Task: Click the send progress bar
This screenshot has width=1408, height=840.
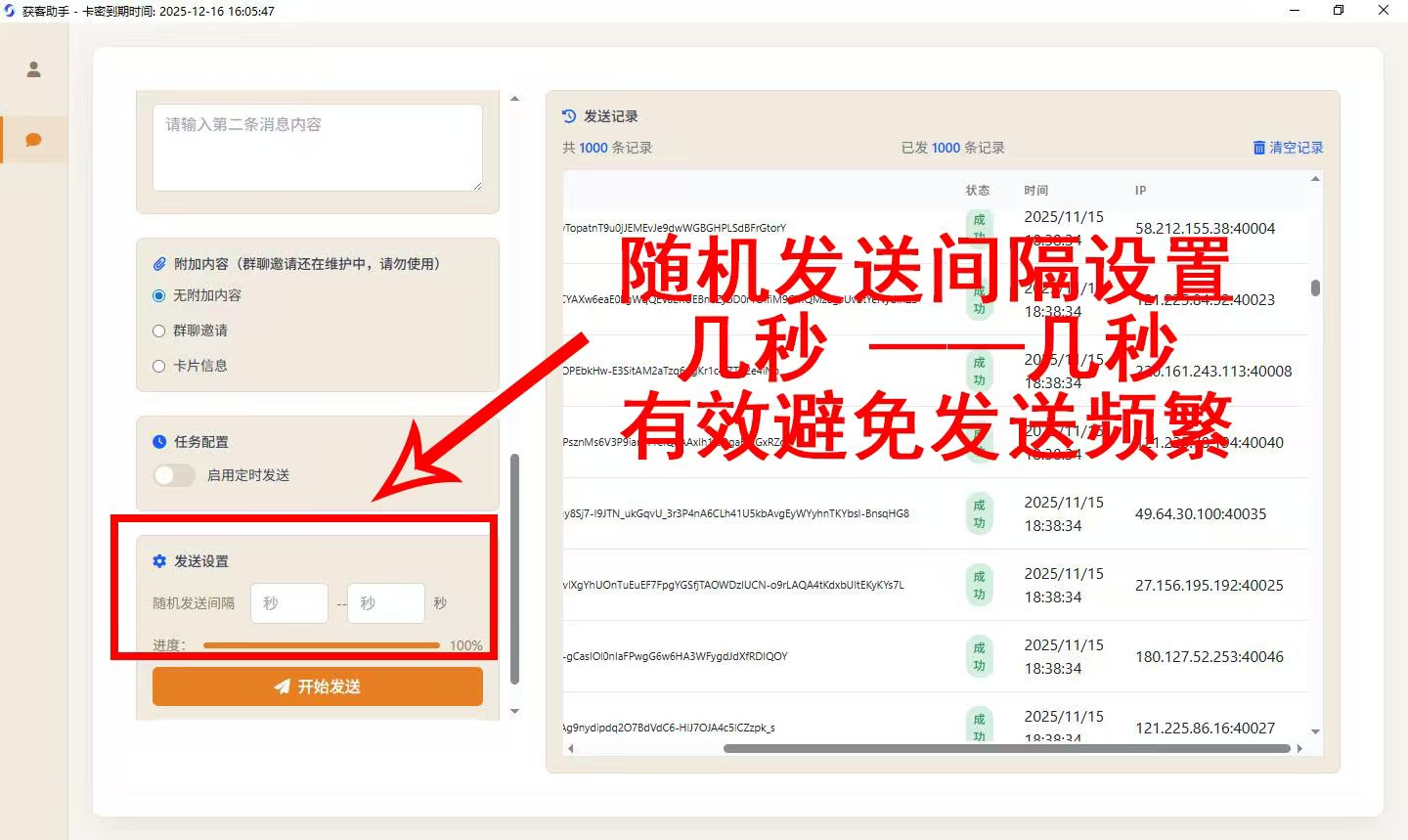Action: coord(321,645)
